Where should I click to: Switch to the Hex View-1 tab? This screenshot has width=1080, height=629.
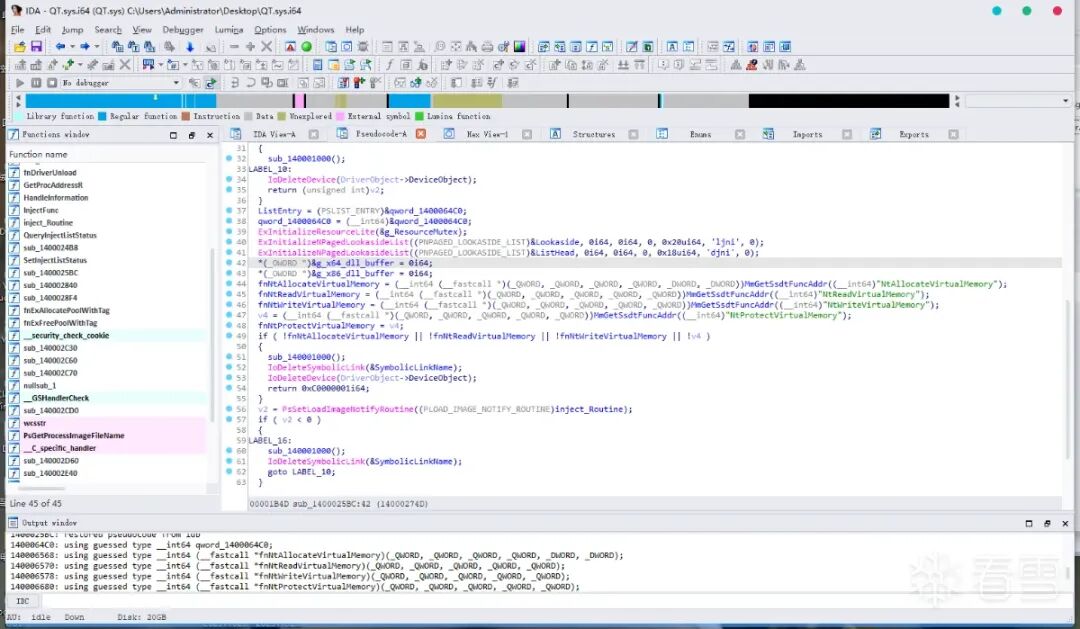[x=487, y=134]
